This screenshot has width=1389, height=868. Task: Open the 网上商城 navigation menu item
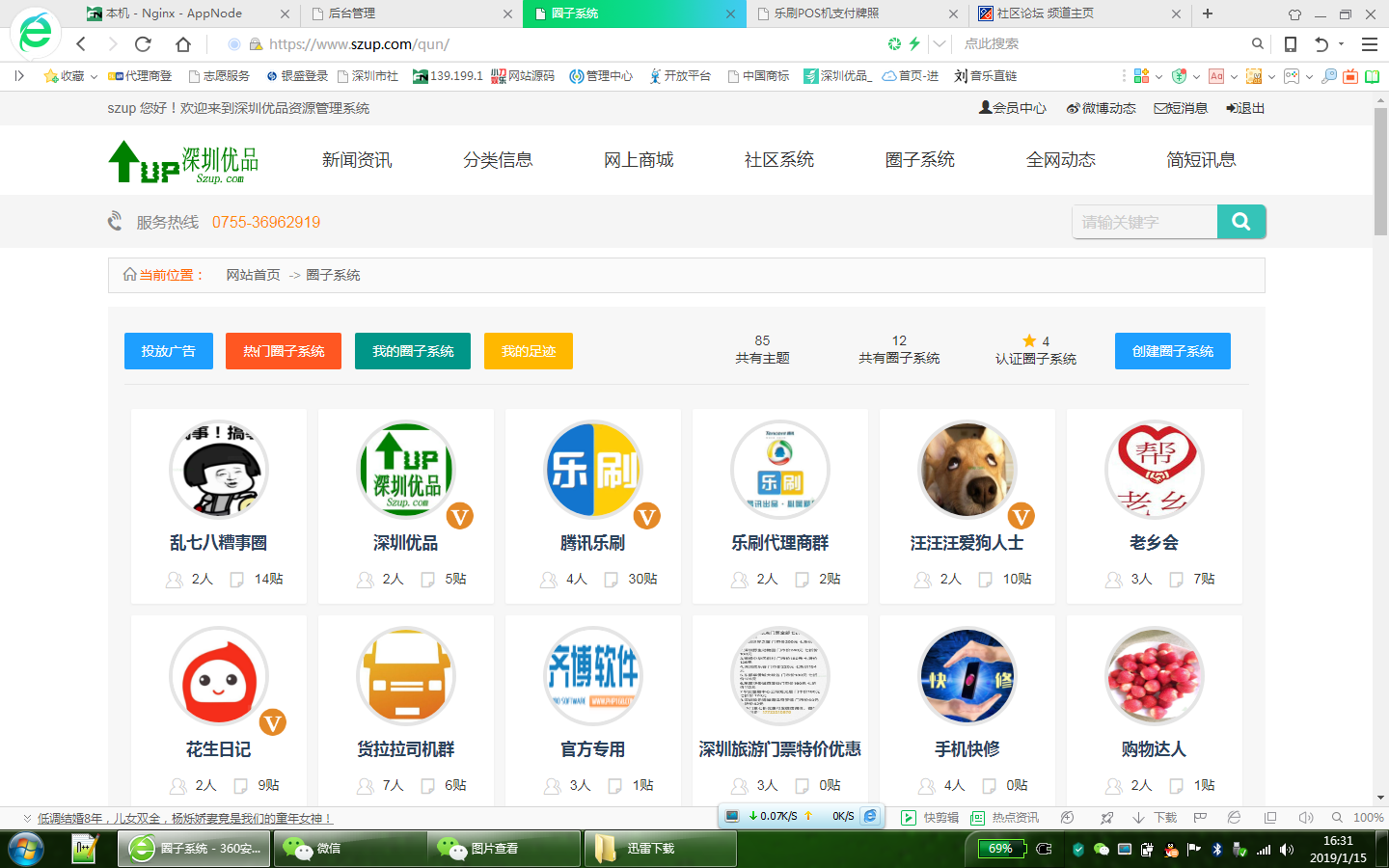pyautogui.click(x=639, y=160)
